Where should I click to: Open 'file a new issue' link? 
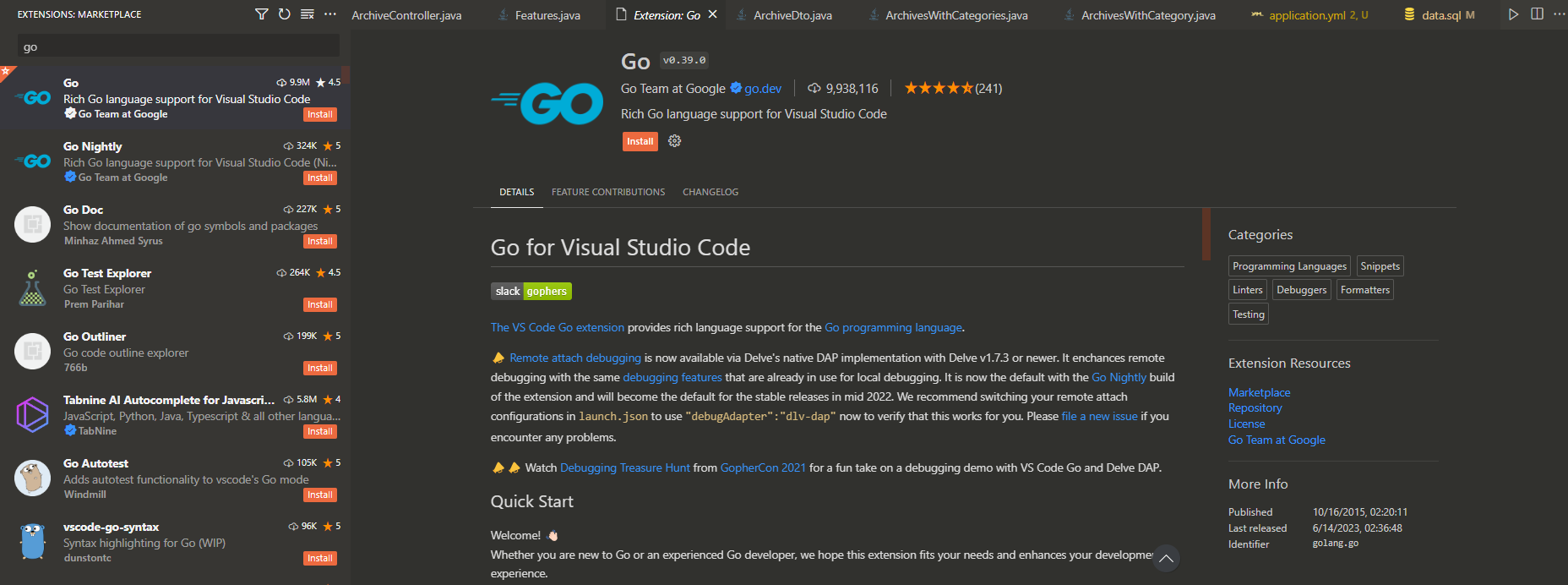point(1100,417)
